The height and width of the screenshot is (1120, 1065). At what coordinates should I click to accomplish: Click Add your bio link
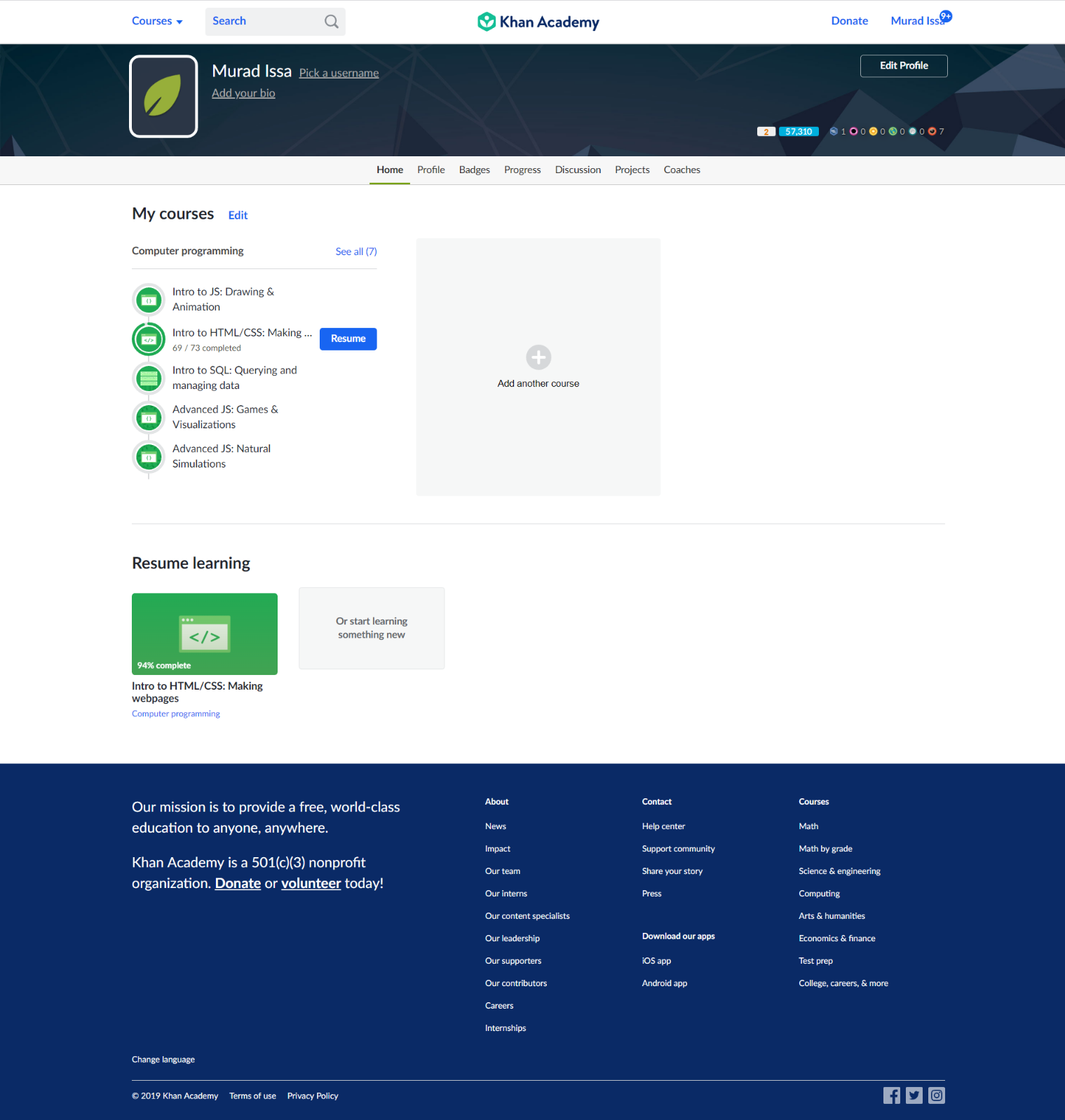pos(243,93)
